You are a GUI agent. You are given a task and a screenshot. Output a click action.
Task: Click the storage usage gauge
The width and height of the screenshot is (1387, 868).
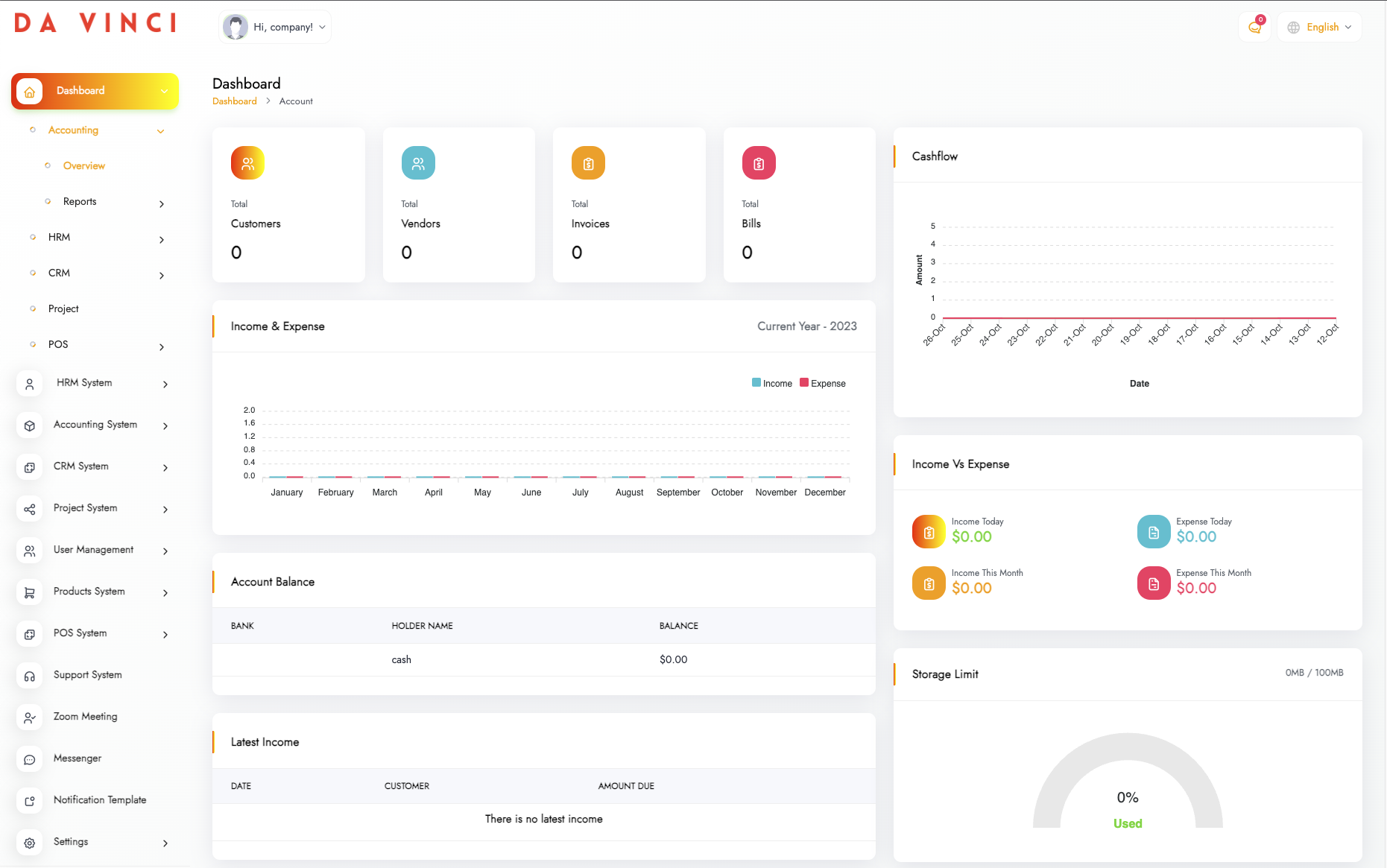(x=1128, y=781)
